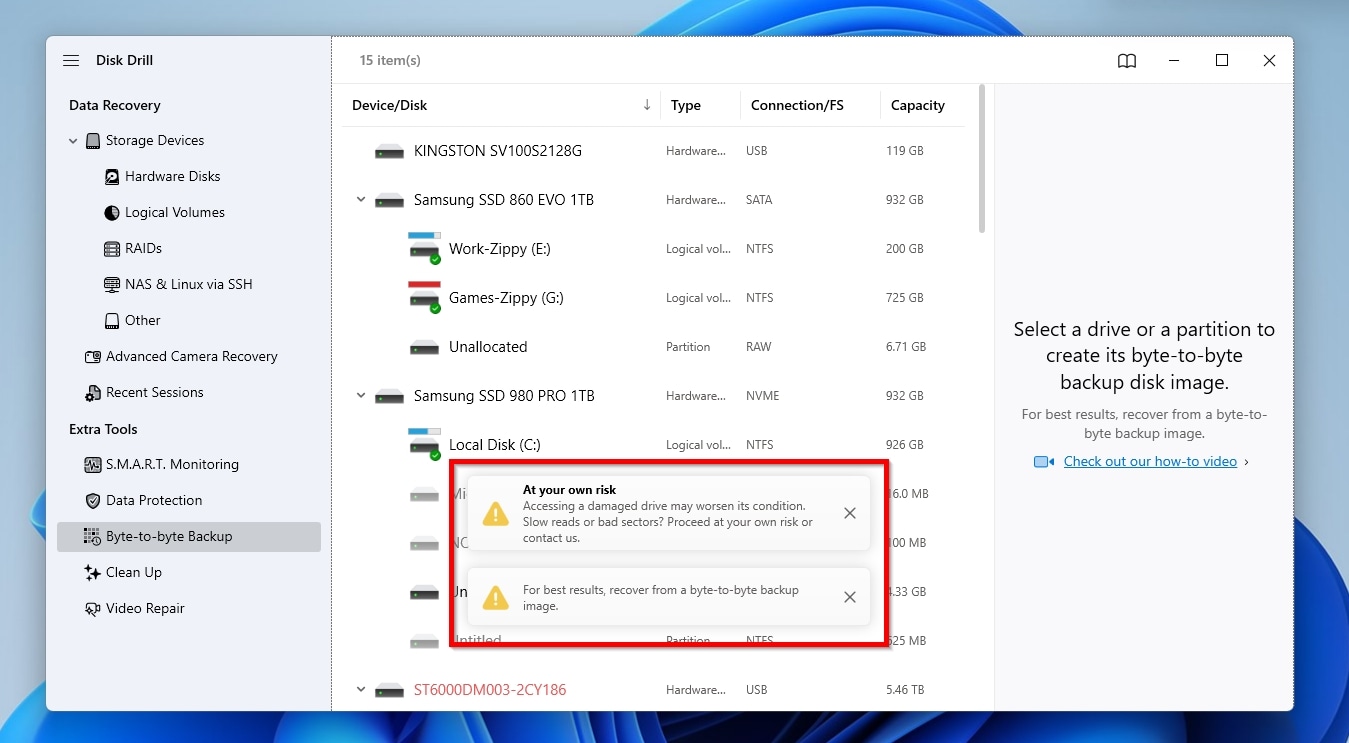Open the 'Check out our how-to video' link
Image resolution: width=1349 pixels, height=743 pixels.
tap(1150, 462)
